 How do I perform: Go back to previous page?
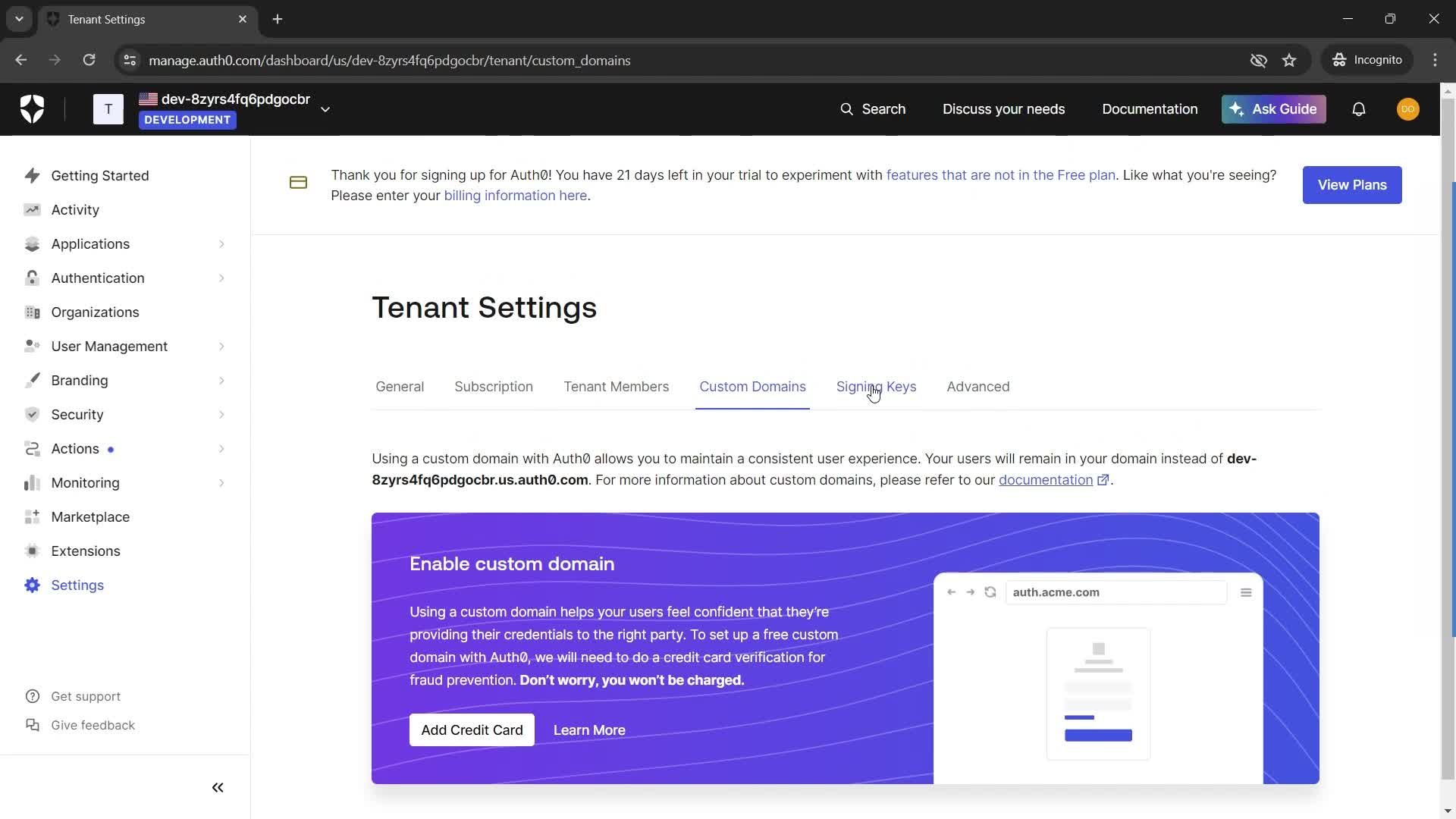click(21, 61)
